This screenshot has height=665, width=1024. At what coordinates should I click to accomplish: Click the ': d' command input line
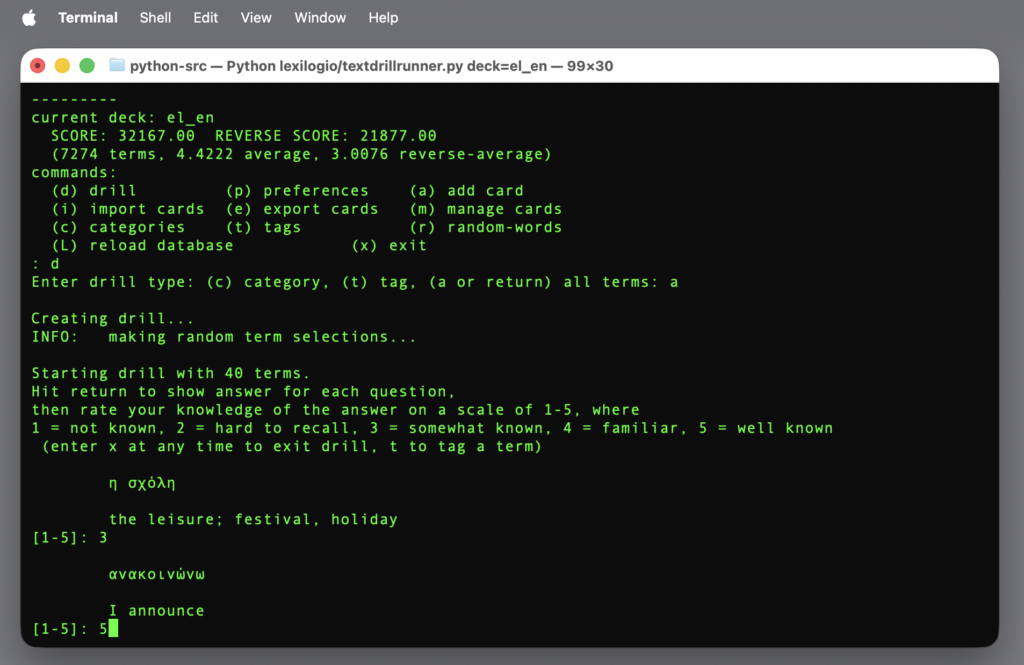pyautogui.click(x=46, y=264)
